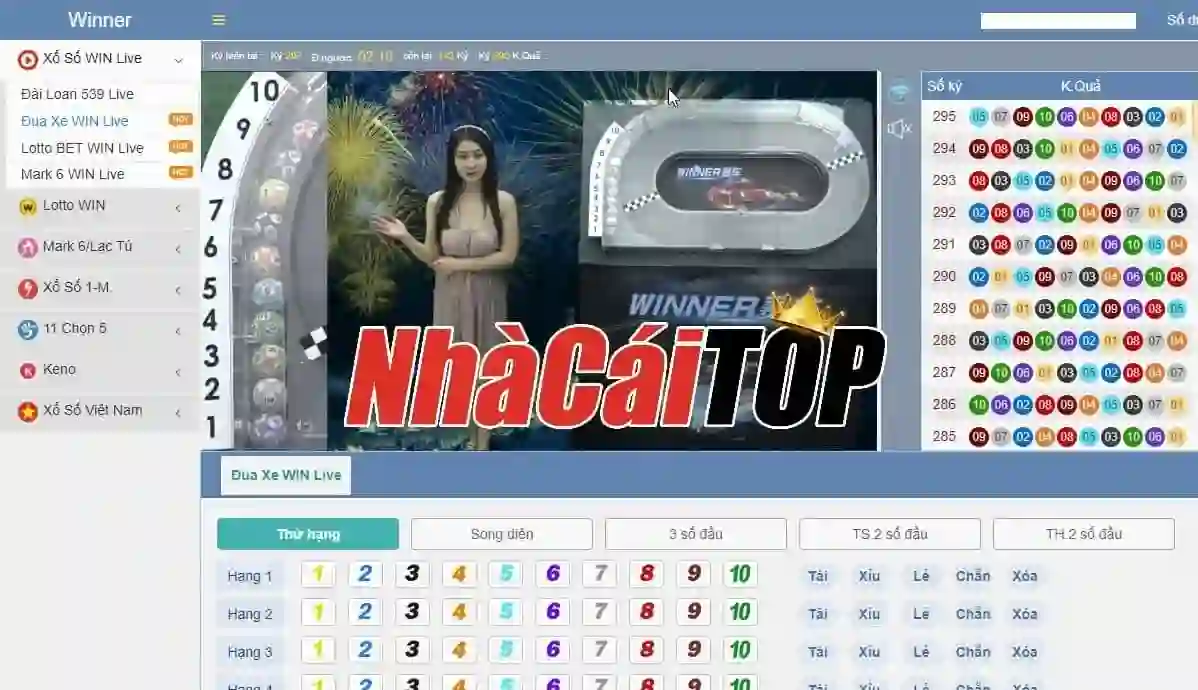
Task: Switch to Song diện tab
Action: click(x=502, y=534)
